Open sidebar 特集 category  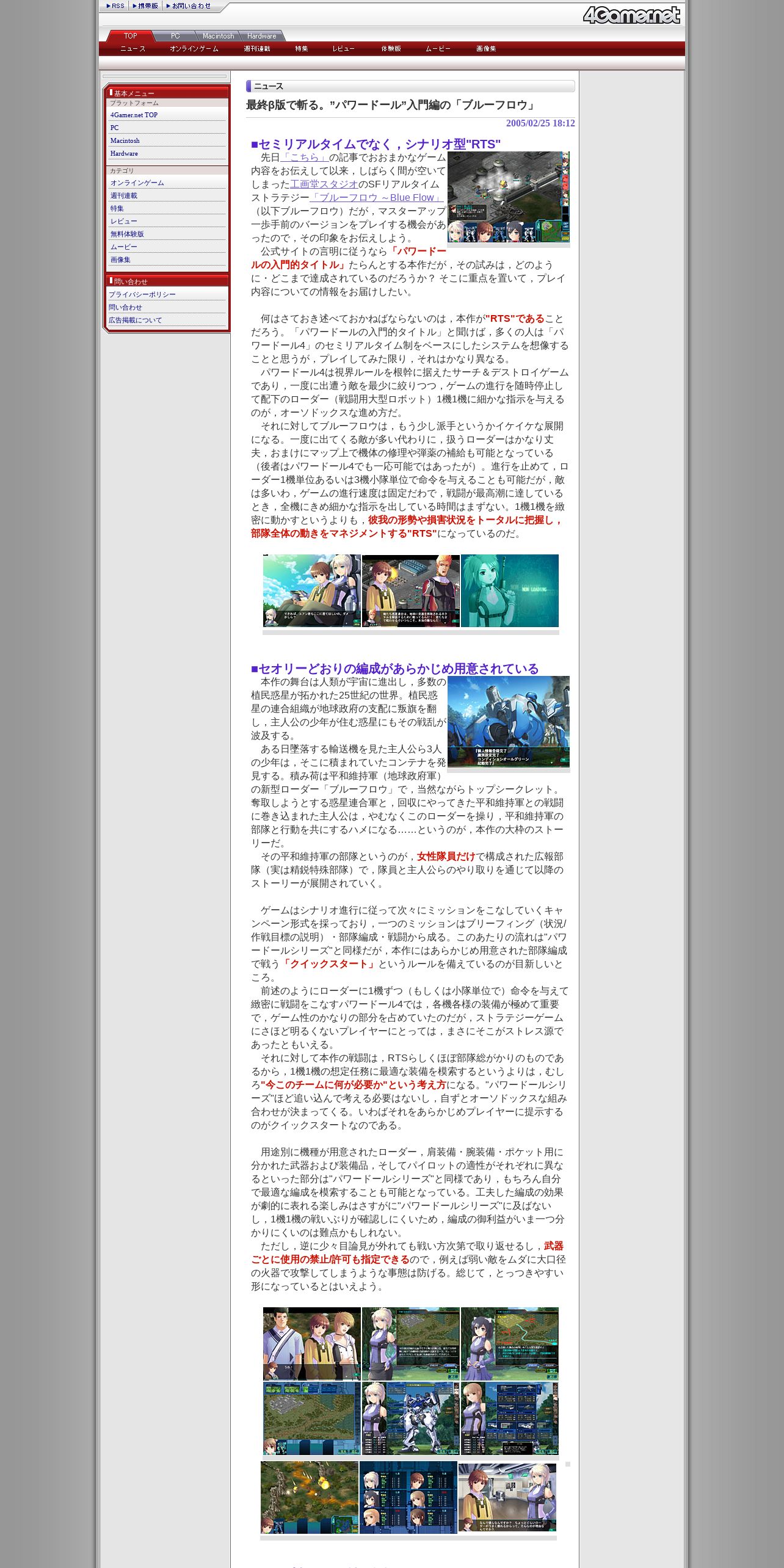(117, 208)
